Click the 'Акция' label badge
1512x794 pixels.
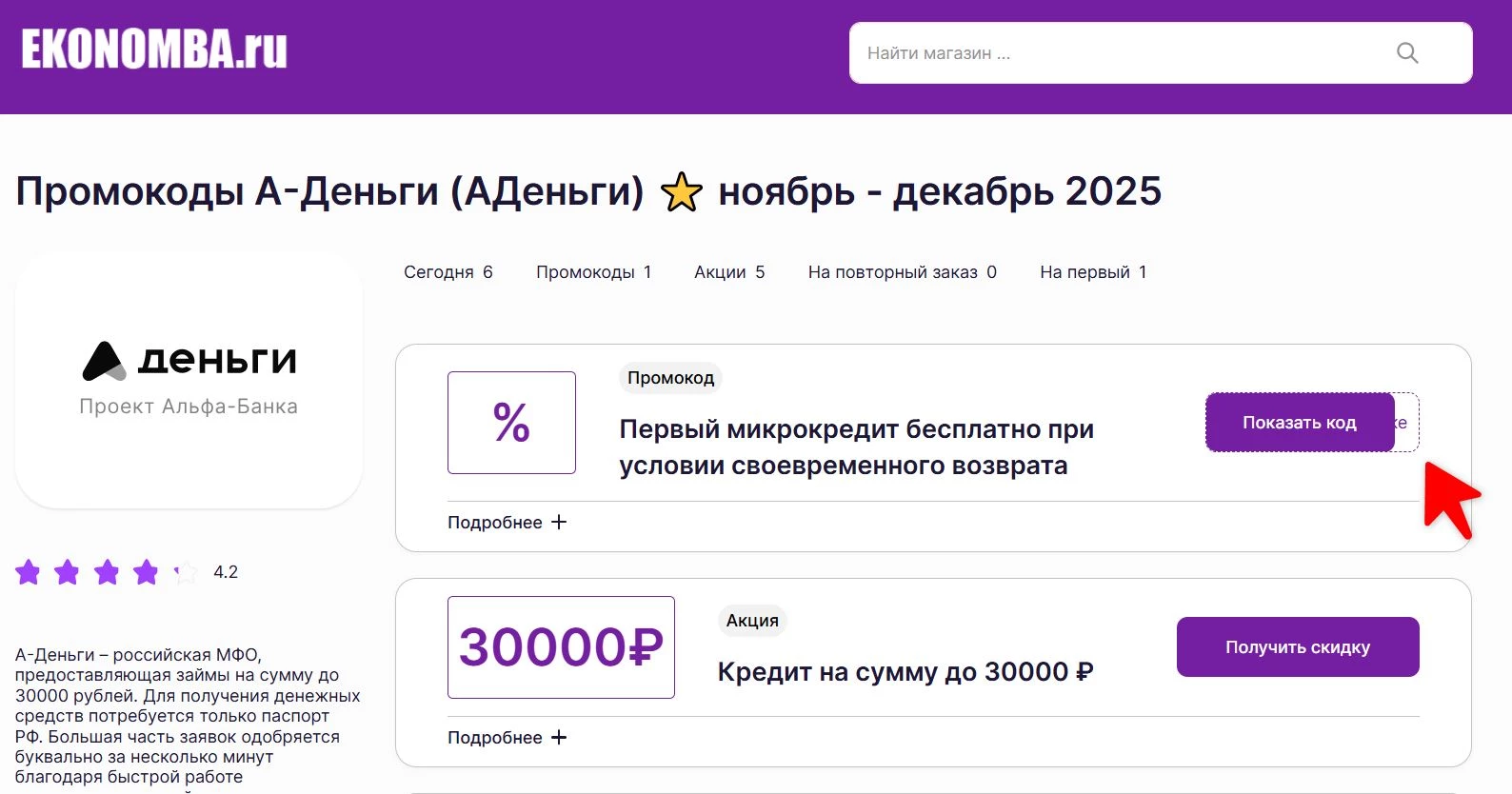752,621
